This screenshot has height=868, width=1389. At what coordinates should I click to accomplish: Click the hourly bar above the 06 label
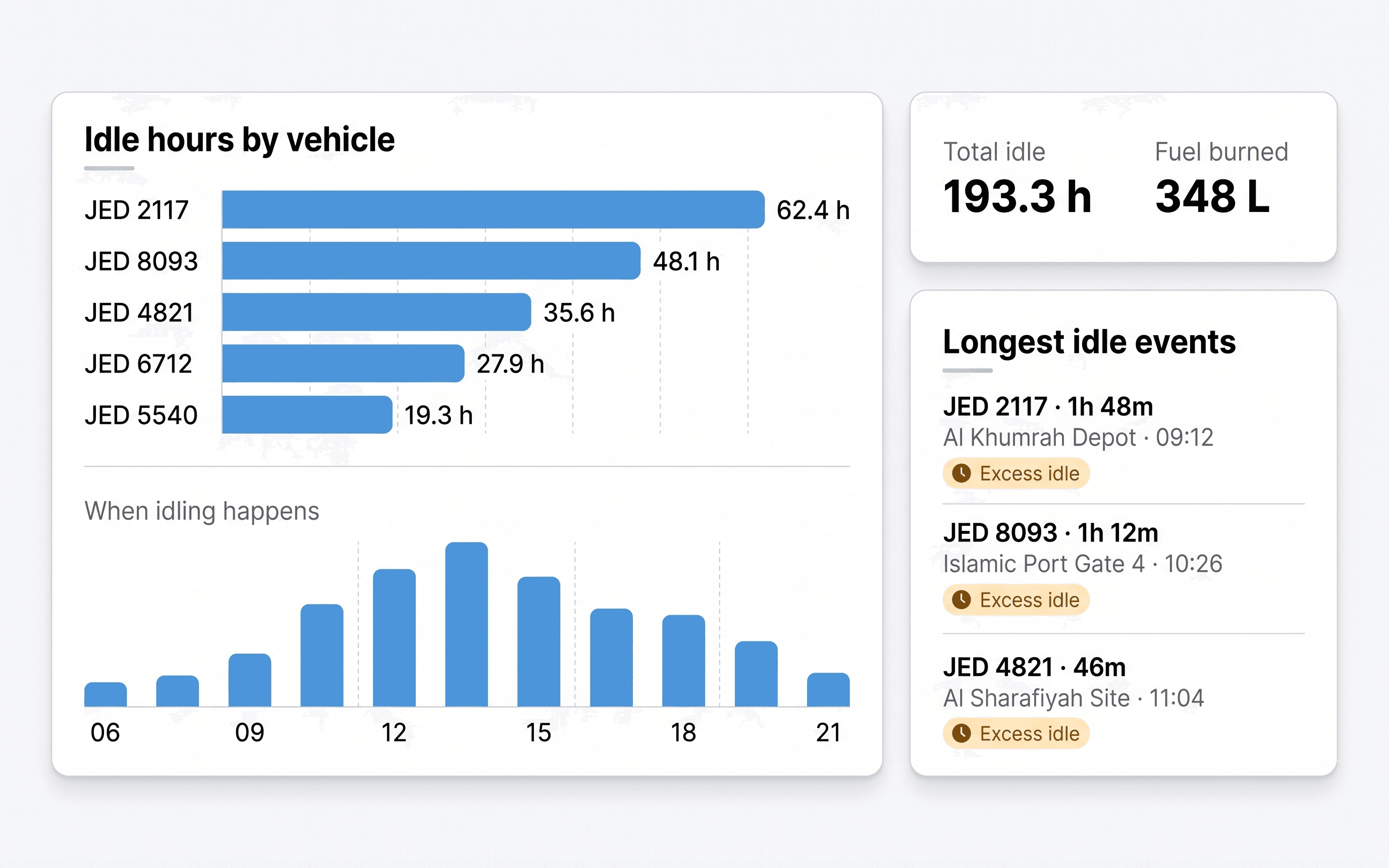point(105,694)
